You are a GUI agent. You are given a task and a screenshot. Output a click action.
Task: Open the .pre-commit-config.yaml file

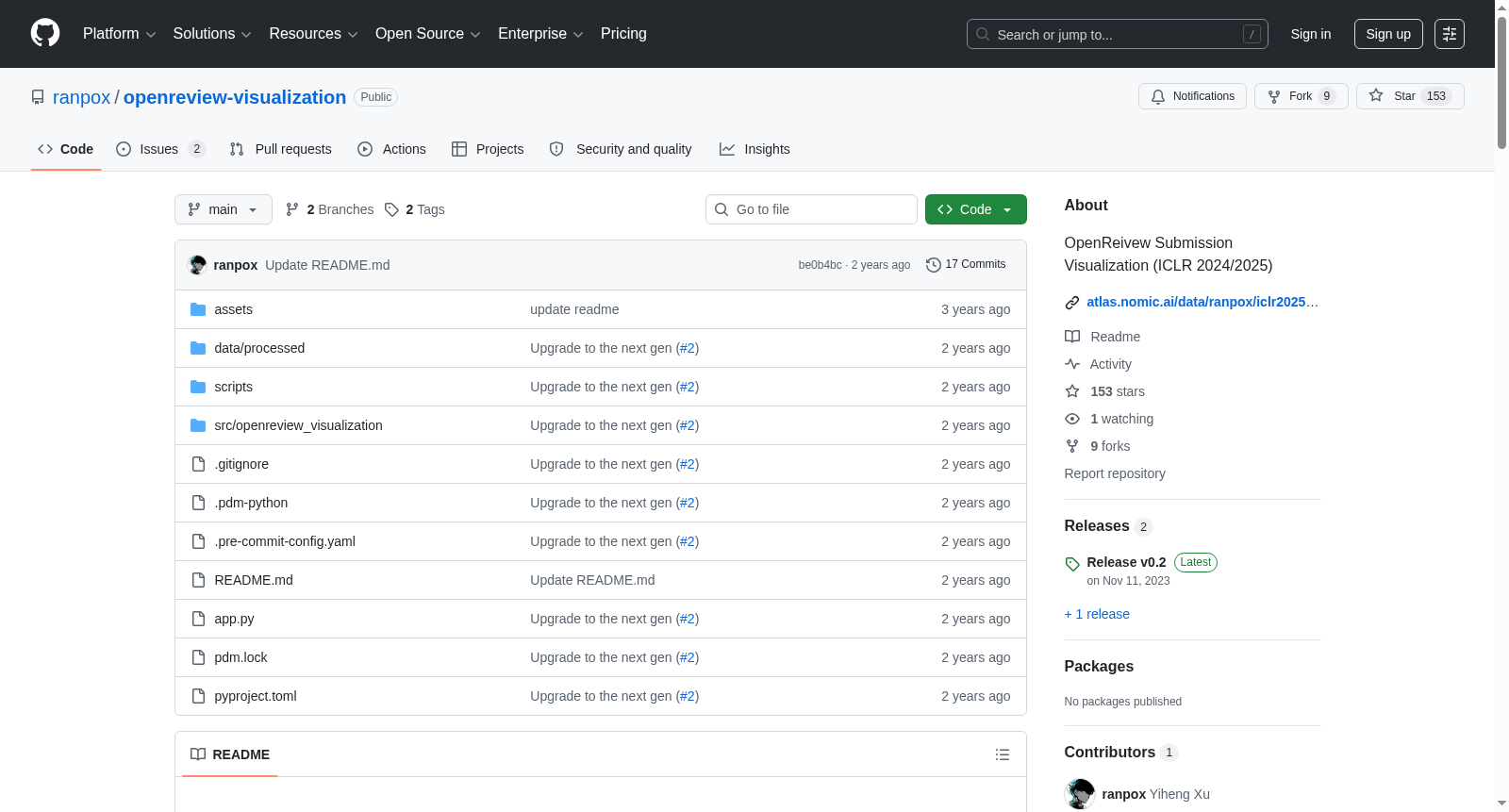(285, 541)
